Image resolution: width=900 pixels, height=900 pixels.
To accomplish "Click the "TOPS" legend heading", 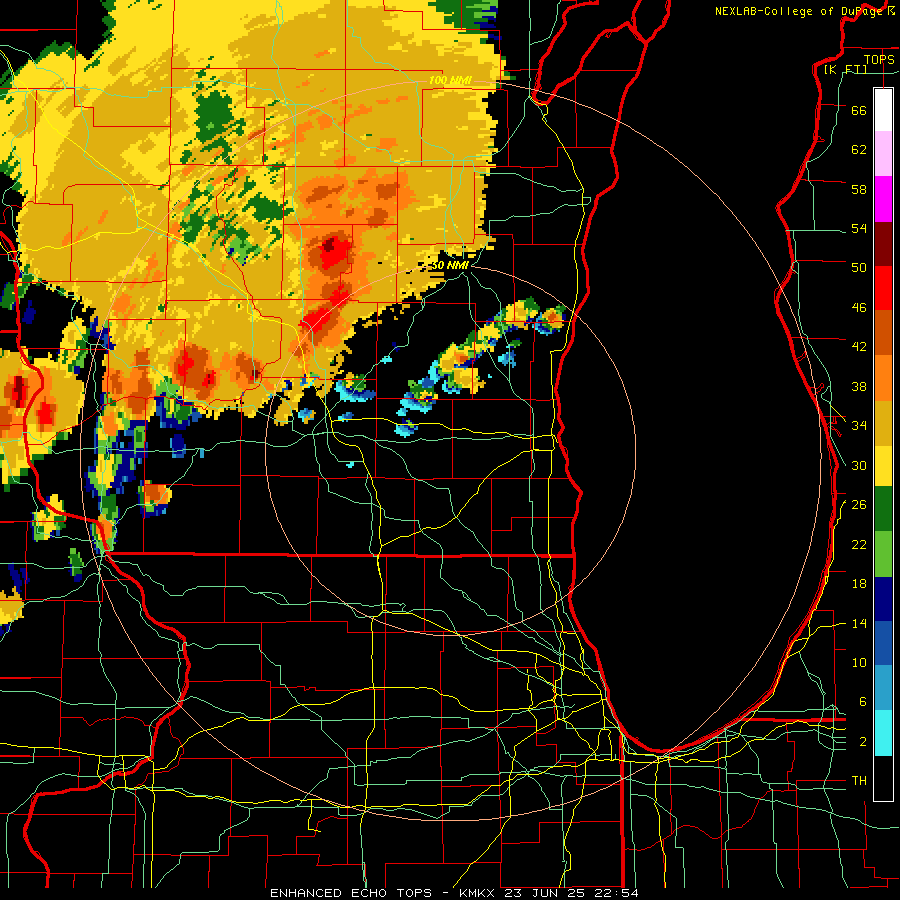I will (x=879, y=59).
